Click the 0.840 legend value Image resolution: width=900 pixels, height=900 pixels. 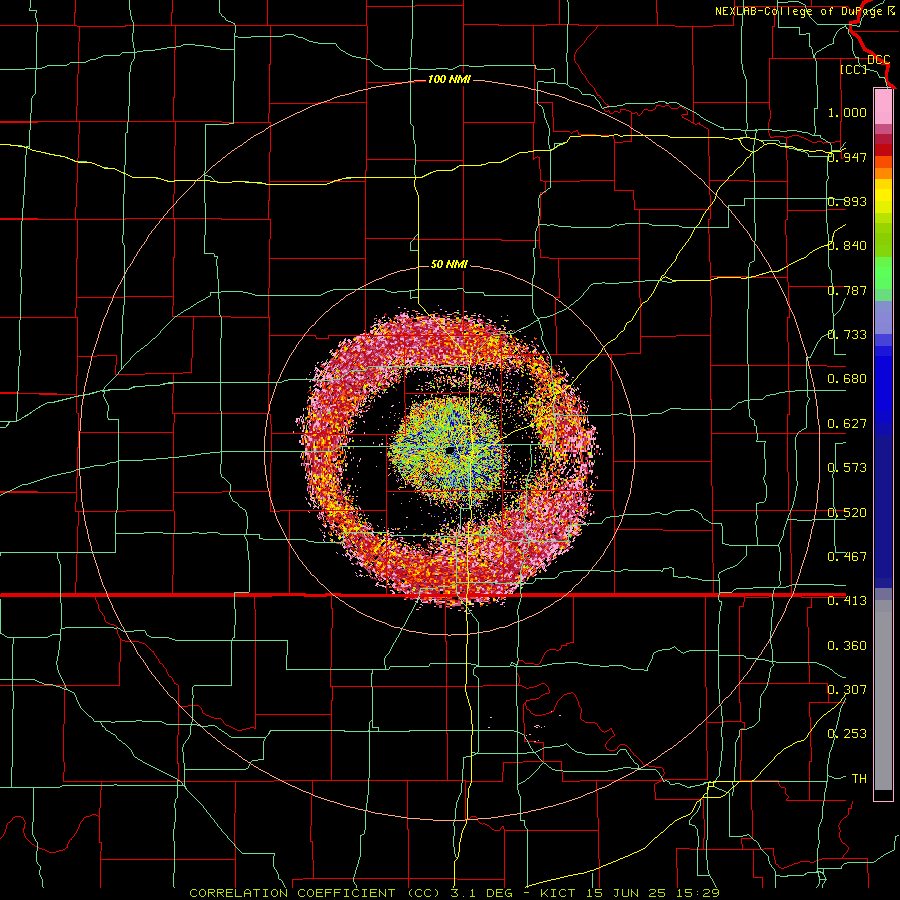847,246
